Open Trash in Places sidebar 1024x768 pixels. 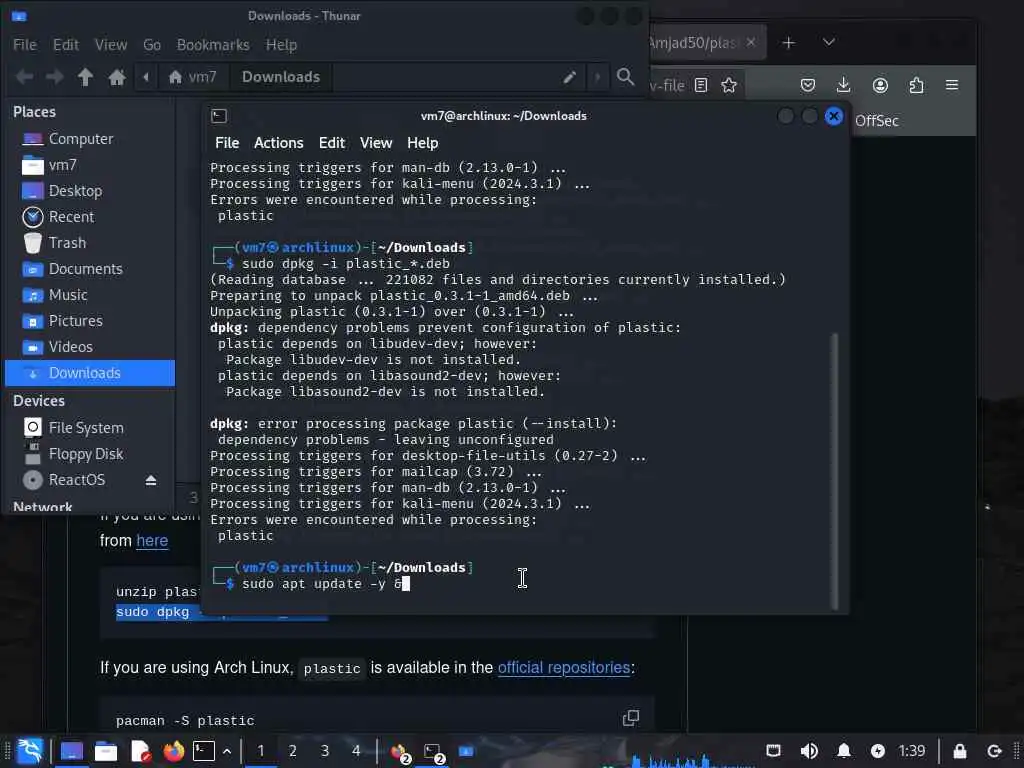click(x=90, y=243)
